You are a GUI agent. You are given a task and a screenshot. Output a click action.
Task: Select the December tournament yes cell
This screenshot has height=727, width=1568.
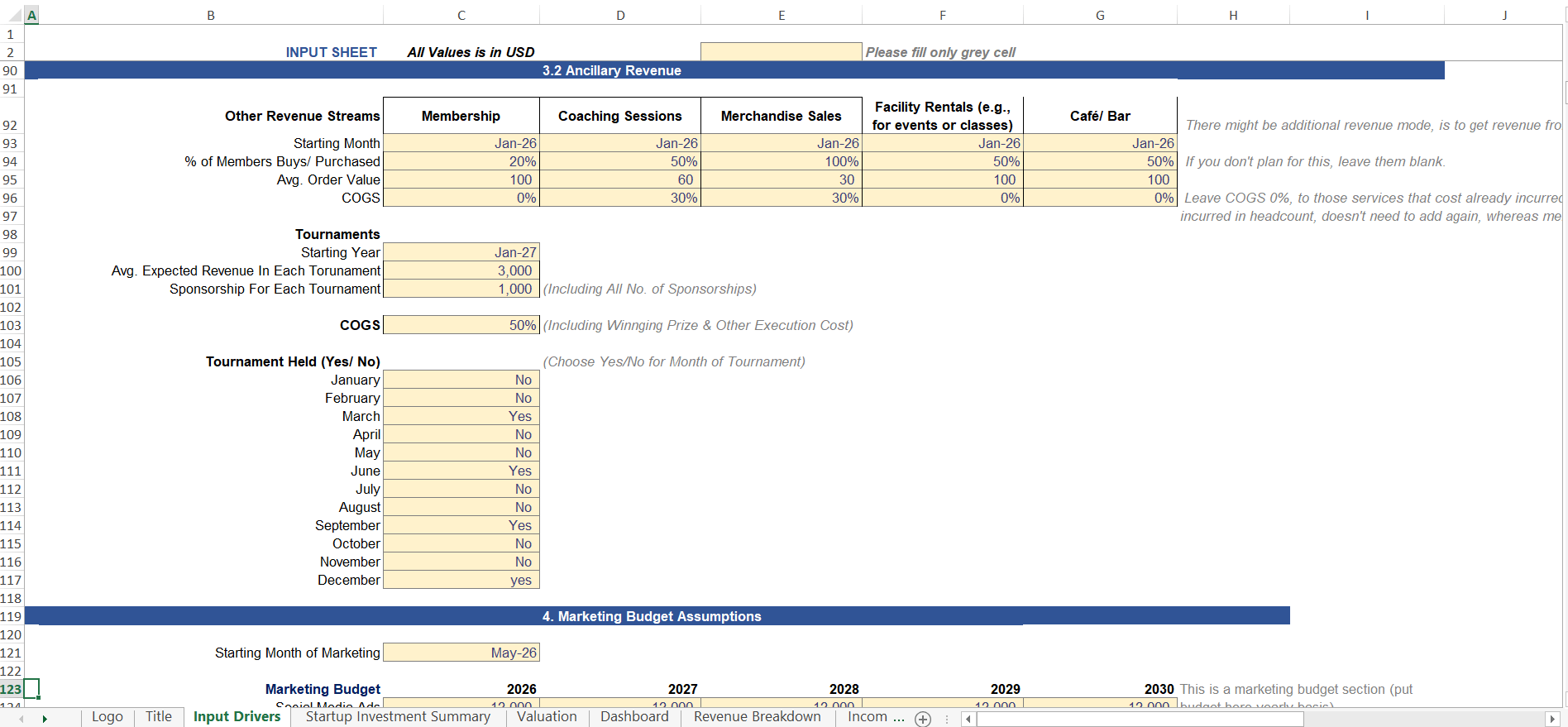461,580
